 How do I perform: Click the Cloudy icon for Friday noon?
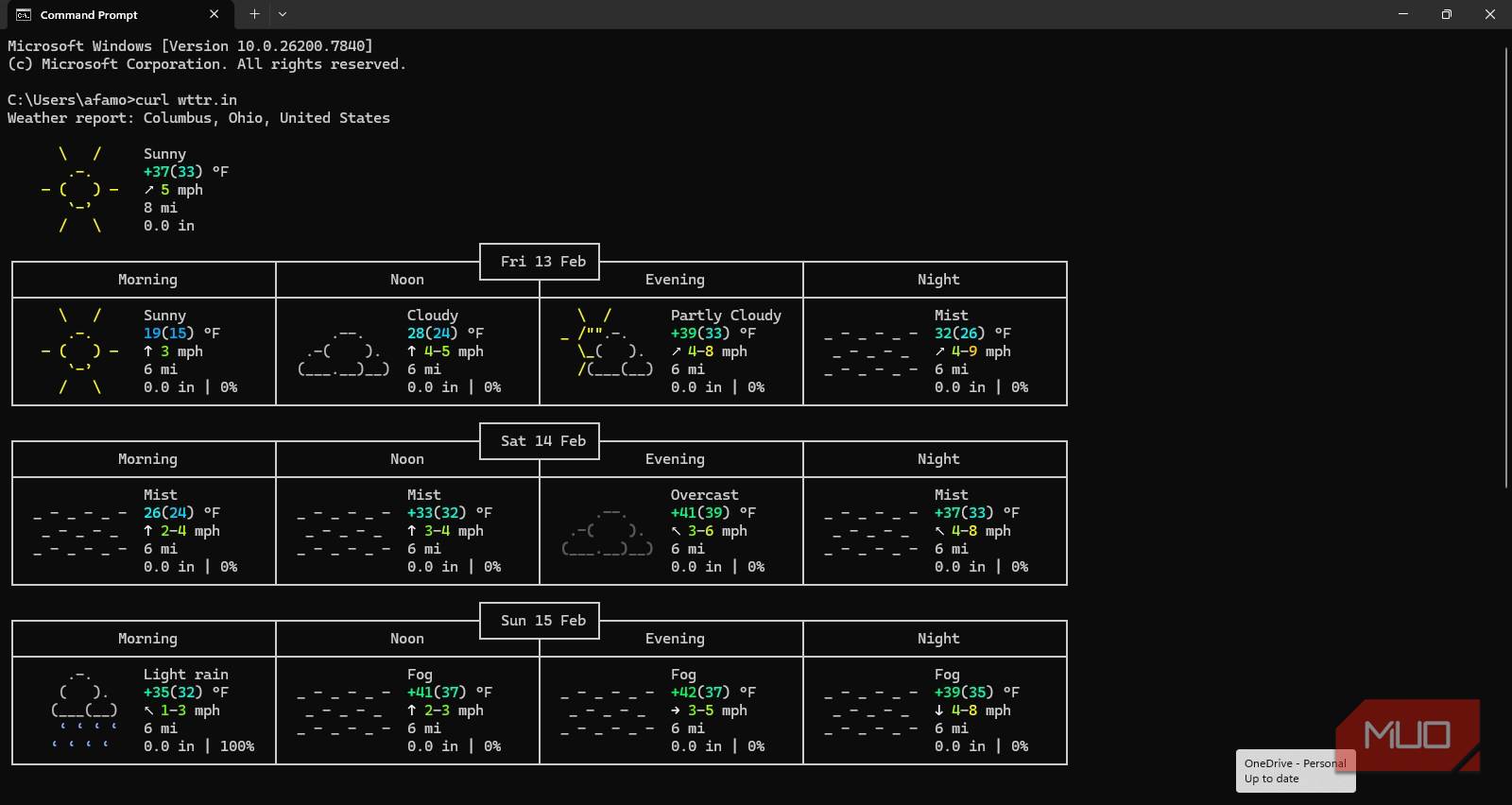[x=344, y=351]
